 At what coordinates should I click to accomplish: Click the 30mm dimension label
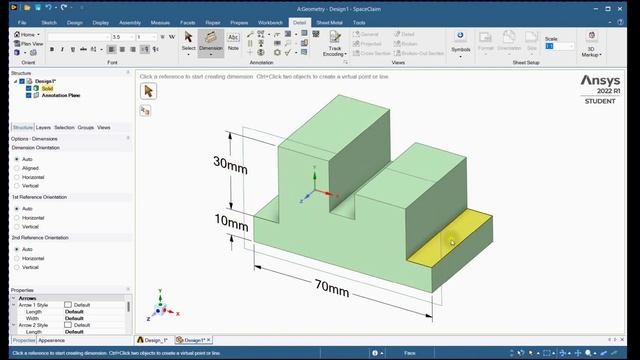click(x=230, y=165)
